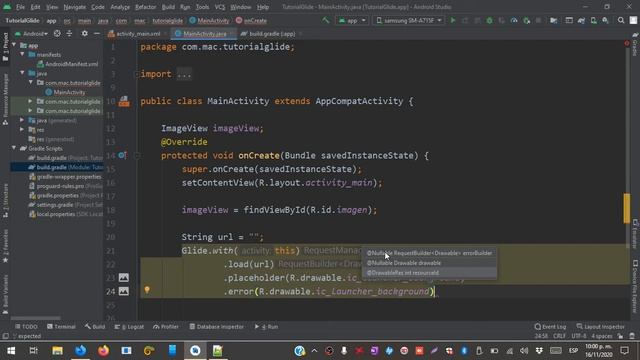Click the related XML file gutter icon at line 10

(x=124, y=101)
